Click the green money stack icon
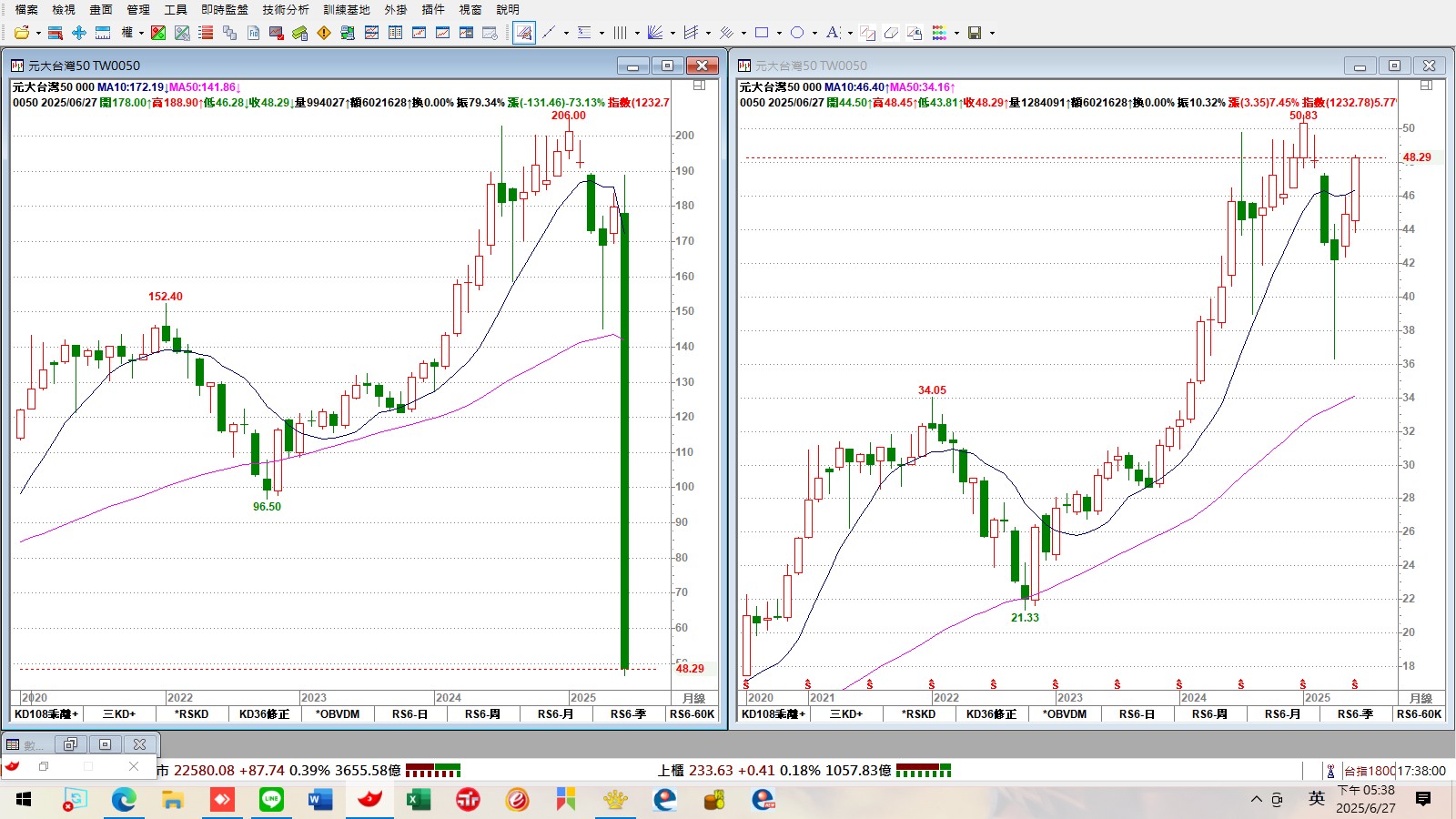 pos(299,33)
